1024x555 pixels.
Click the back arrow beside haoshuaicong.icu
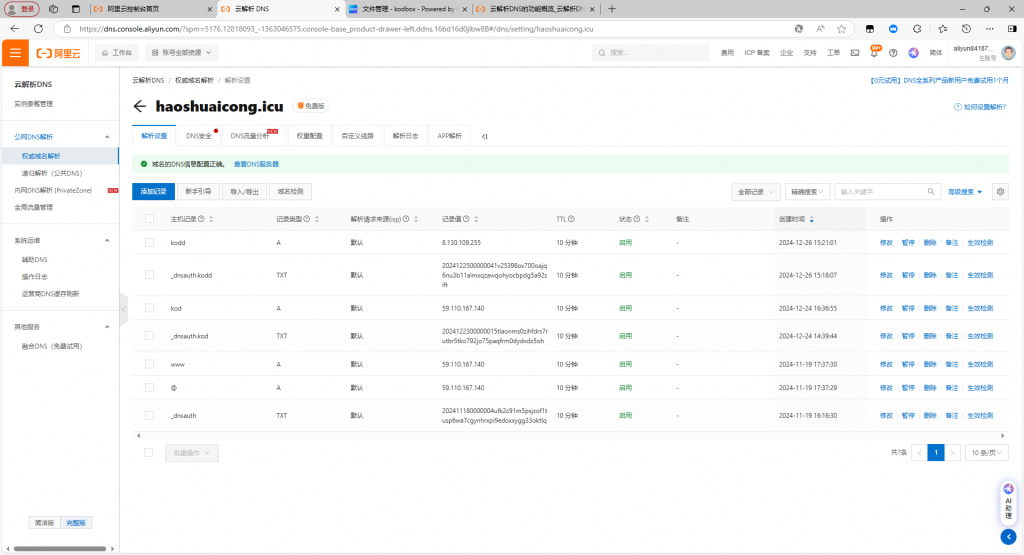pyautogui.click(x=140, y=106)
